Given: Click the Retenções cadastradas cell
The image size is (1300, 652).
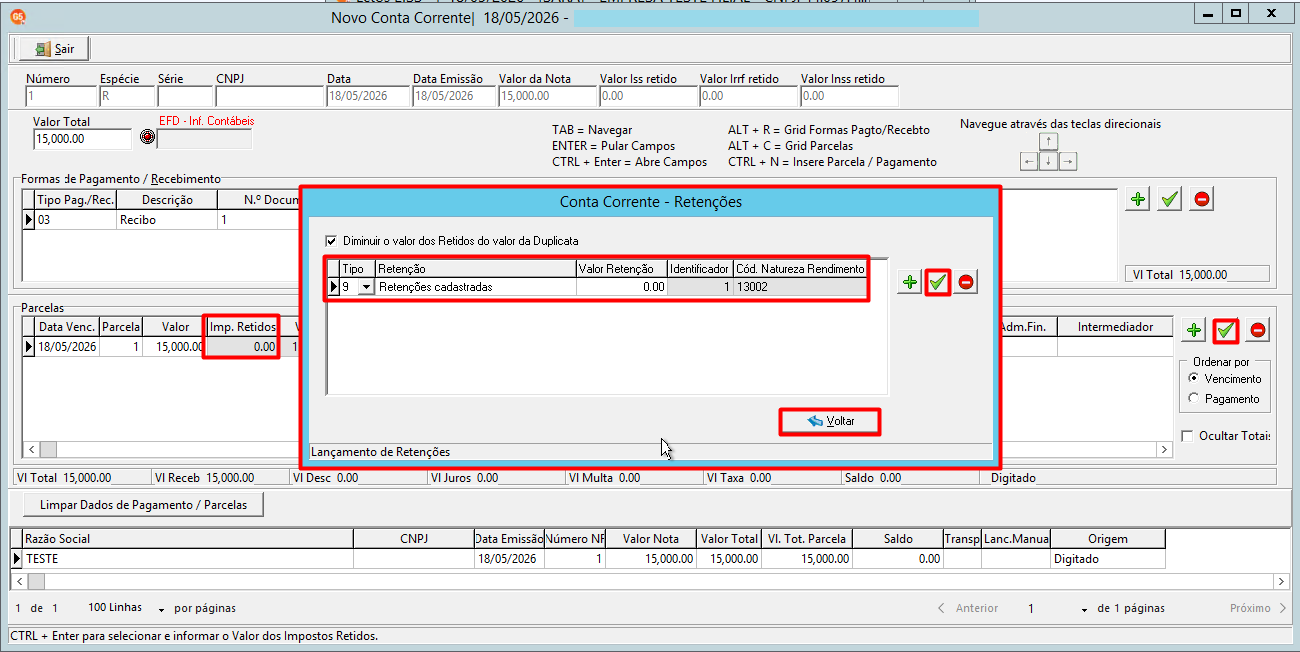Looking at the screenshot, I should coord(475,287).
